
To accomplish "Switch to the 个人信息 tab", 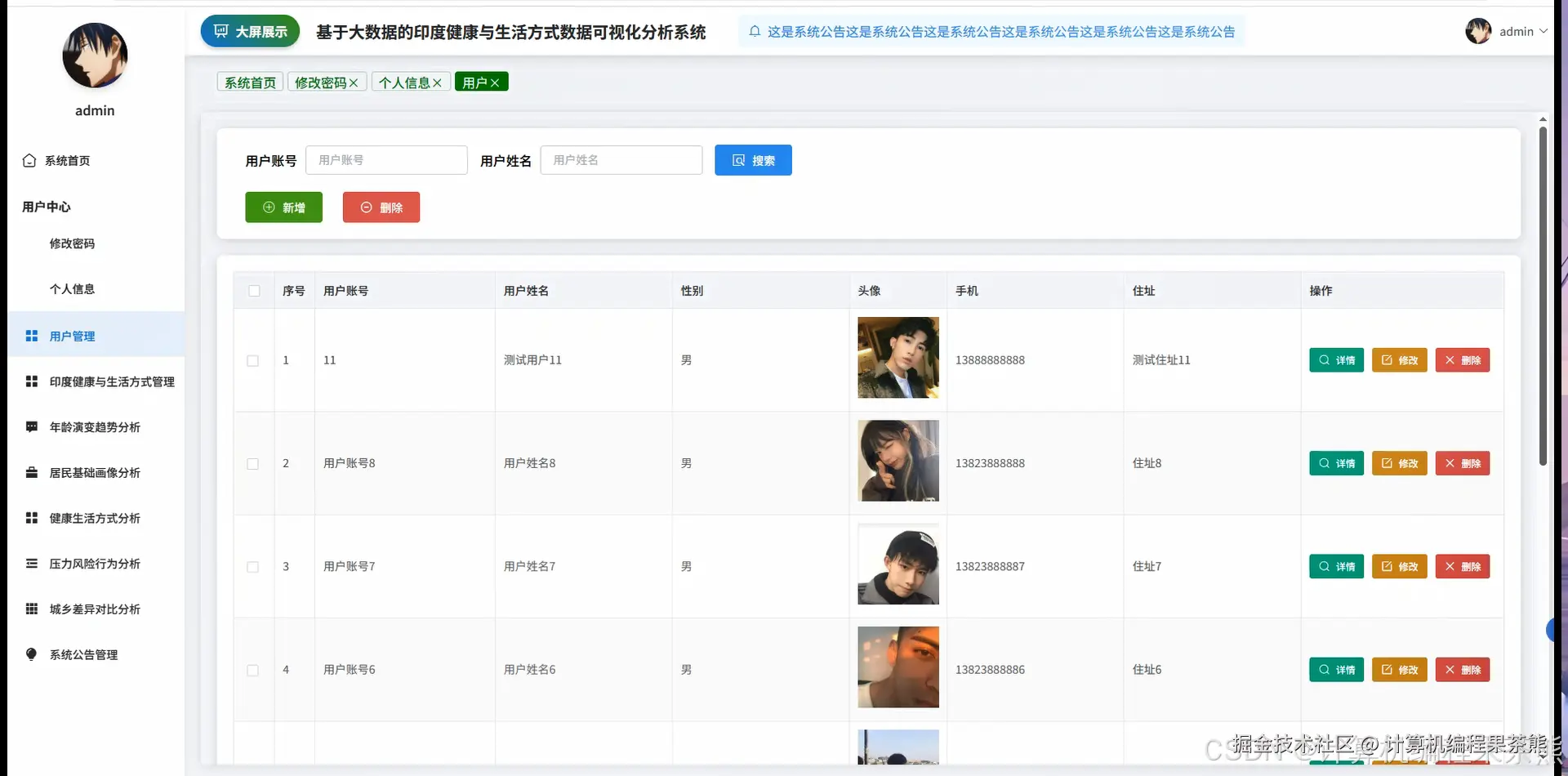I will [x=404, y=83].
